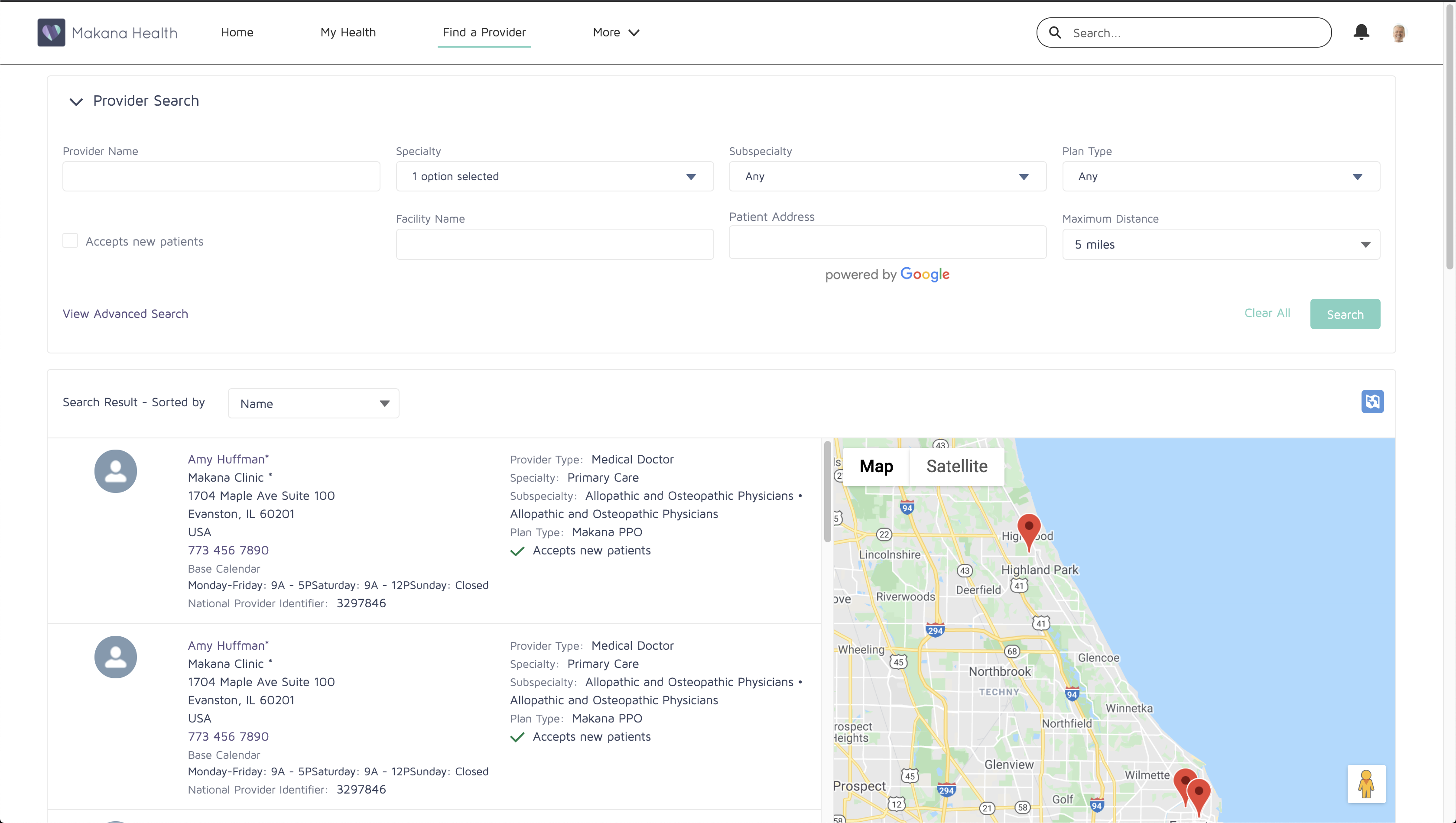Click the Makana Health heart logo
Viewport: 1456px width, 823px height.
click(51, 32)
